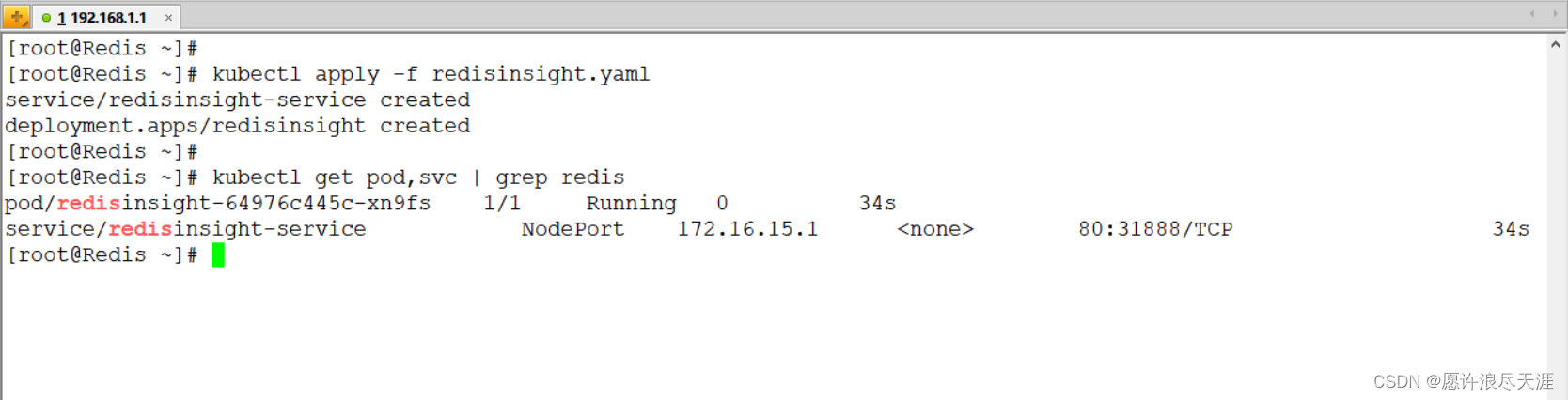Image resolution: width=1568 pixels, height=400 pixels.
Task: Click the CSDN watermark text
Action: [1464, 381]
